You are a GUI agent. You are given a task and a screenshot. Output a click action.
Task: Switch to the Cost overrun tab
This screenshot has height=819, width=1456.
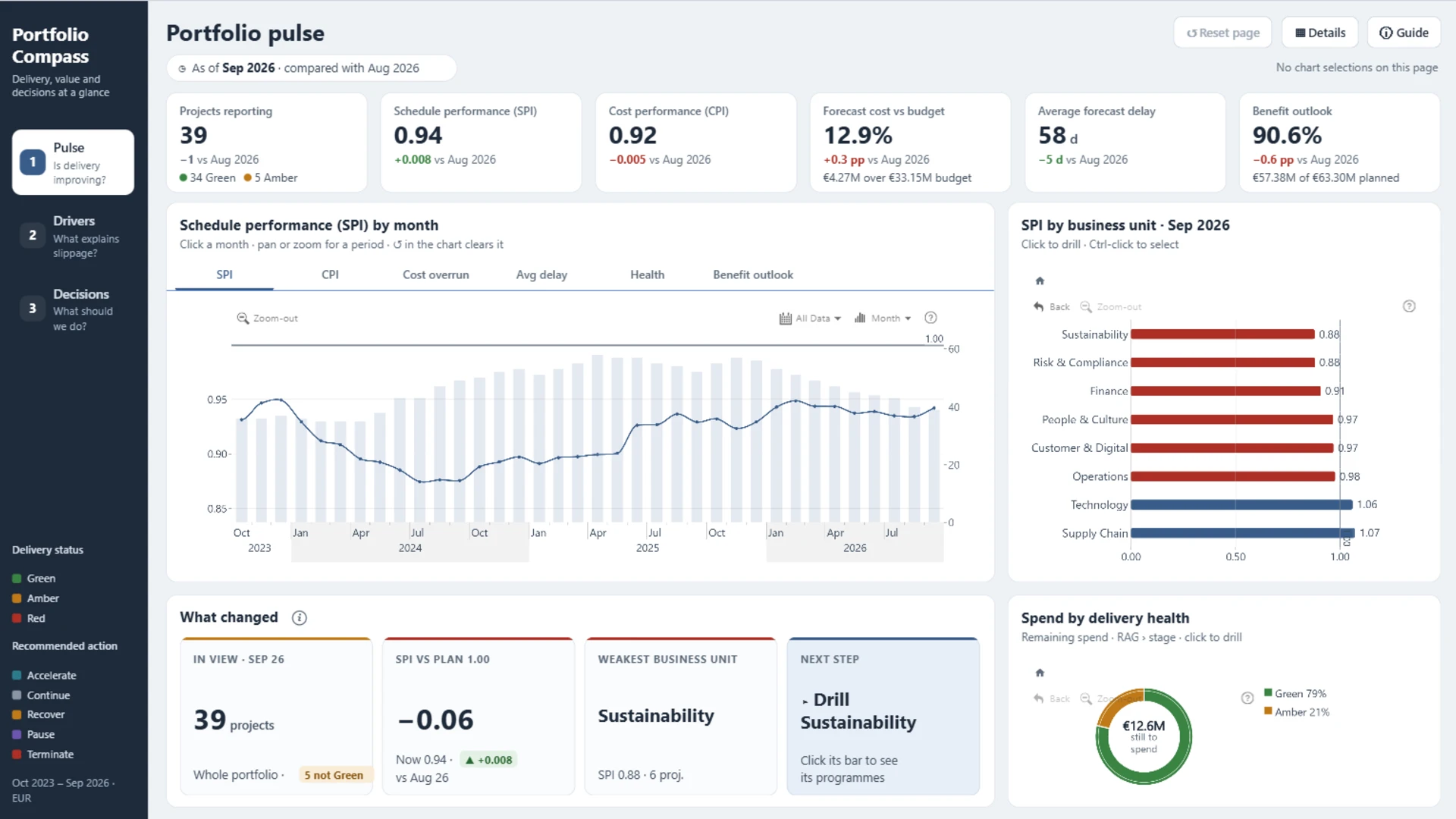(435, 275)
